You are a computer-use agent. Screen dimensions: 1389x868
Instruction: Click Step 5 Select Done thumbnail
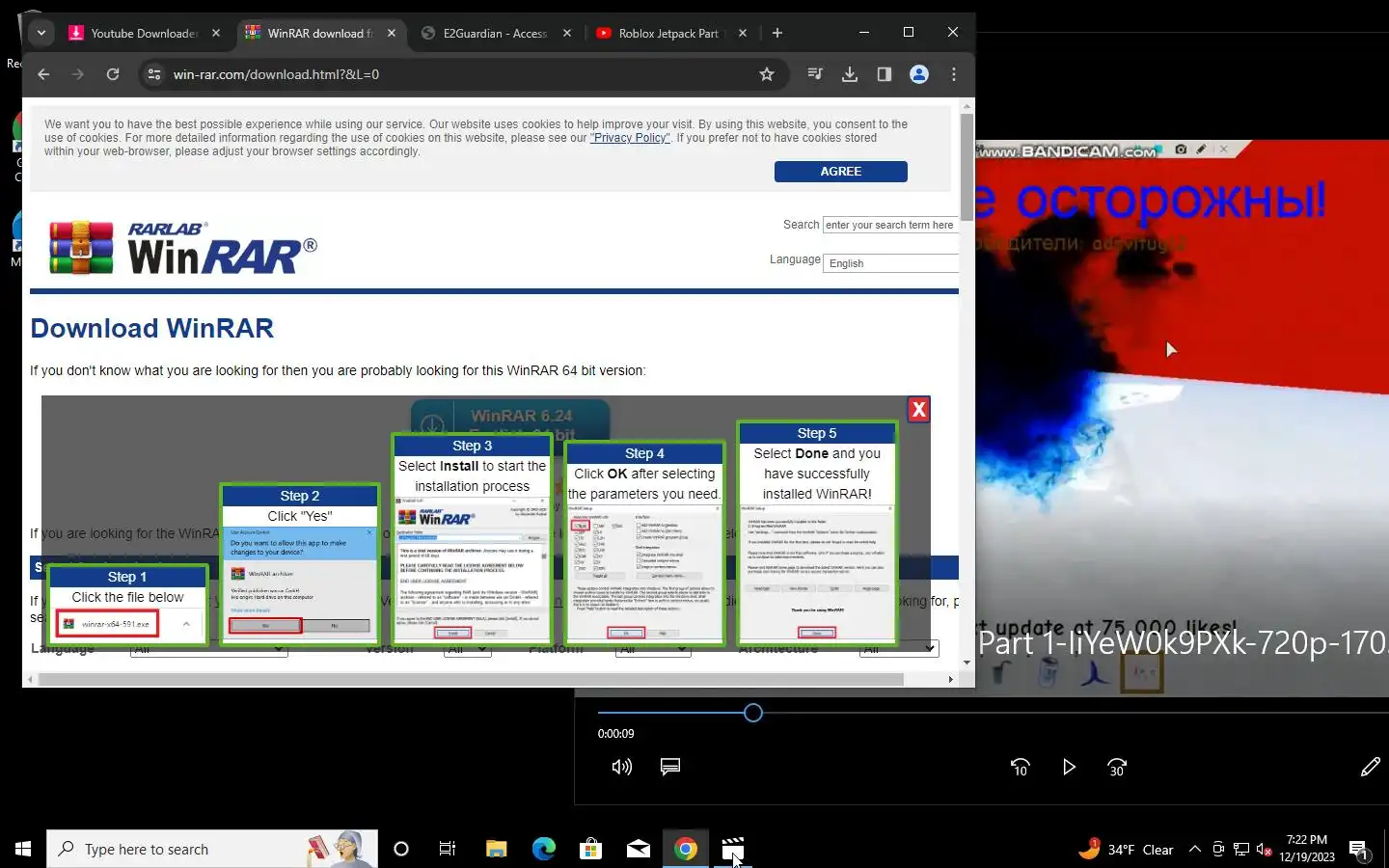(x=817, y=532)
